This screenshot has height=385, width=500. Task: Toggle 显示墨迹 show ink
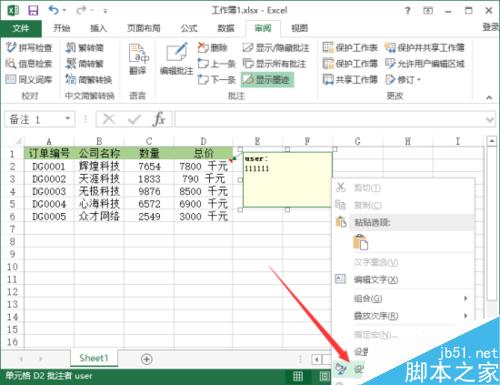[267, 79]
